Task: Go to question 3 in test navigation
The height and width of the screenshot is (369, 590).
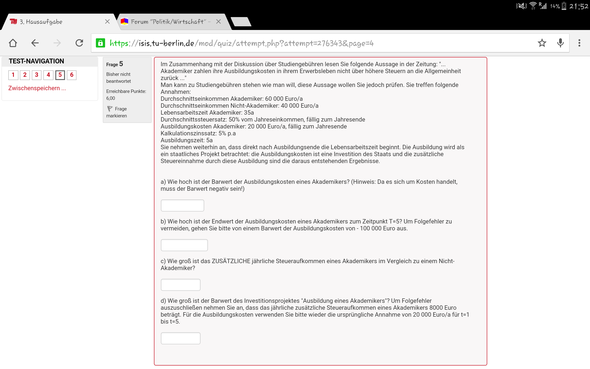Action: [36, 75]
